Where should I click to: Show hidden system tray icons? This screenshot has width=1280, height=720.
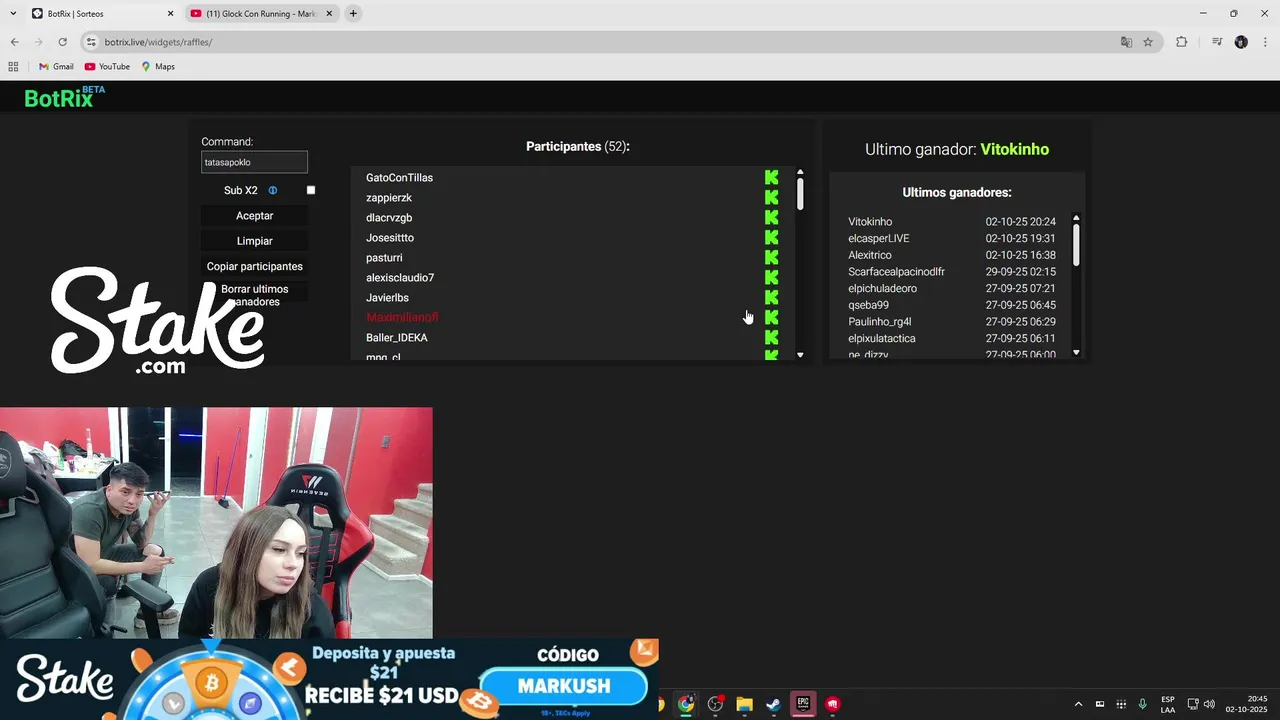[1078, 704]
